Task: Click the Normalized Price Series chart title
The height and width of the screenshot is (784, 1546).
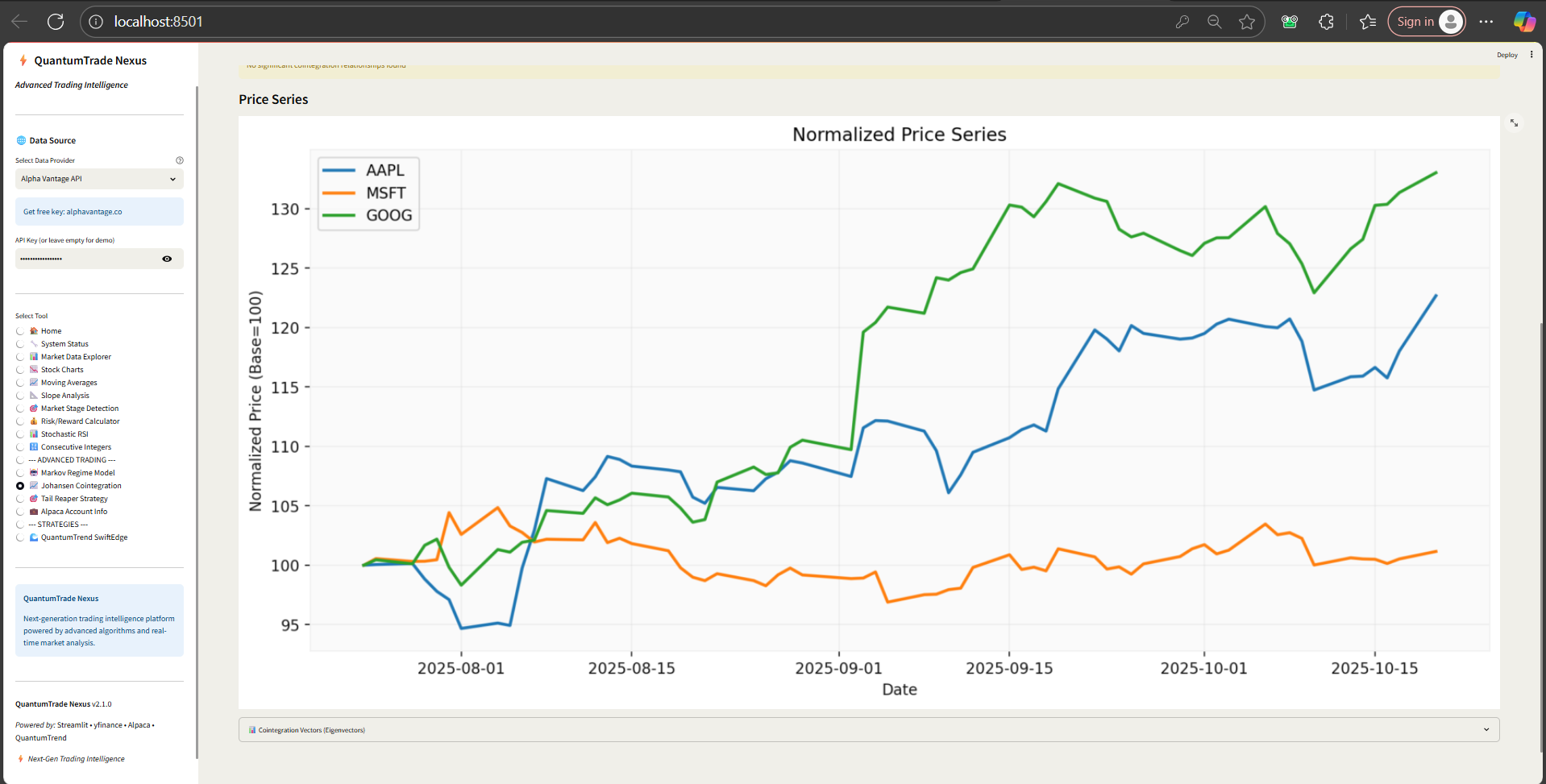Action: point(899,135)
